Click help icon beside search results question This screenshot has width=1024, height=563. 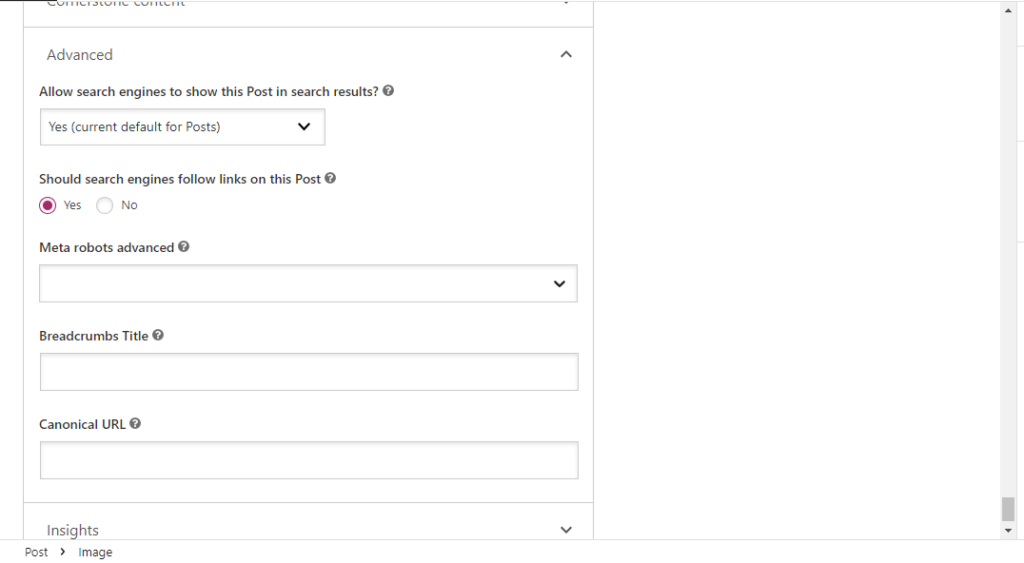388,91
